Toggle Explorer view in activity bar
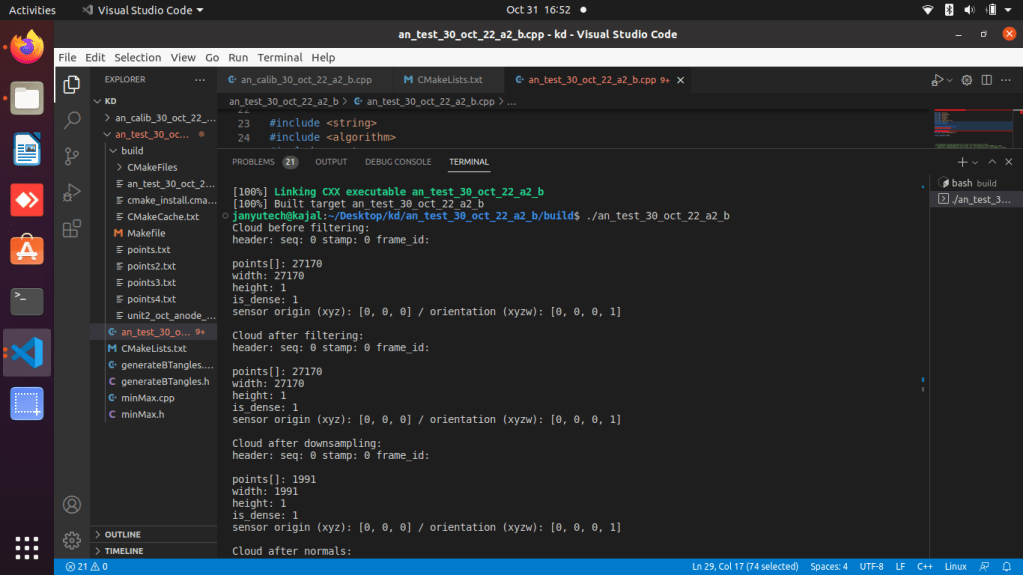Screen dimensions: 1023x575 [72, 84]
